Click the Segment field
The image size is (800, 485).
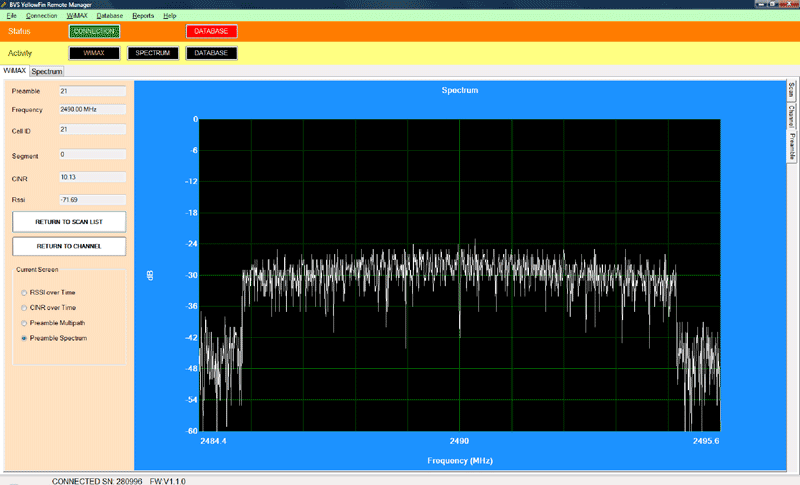click(x=92, y=154)
